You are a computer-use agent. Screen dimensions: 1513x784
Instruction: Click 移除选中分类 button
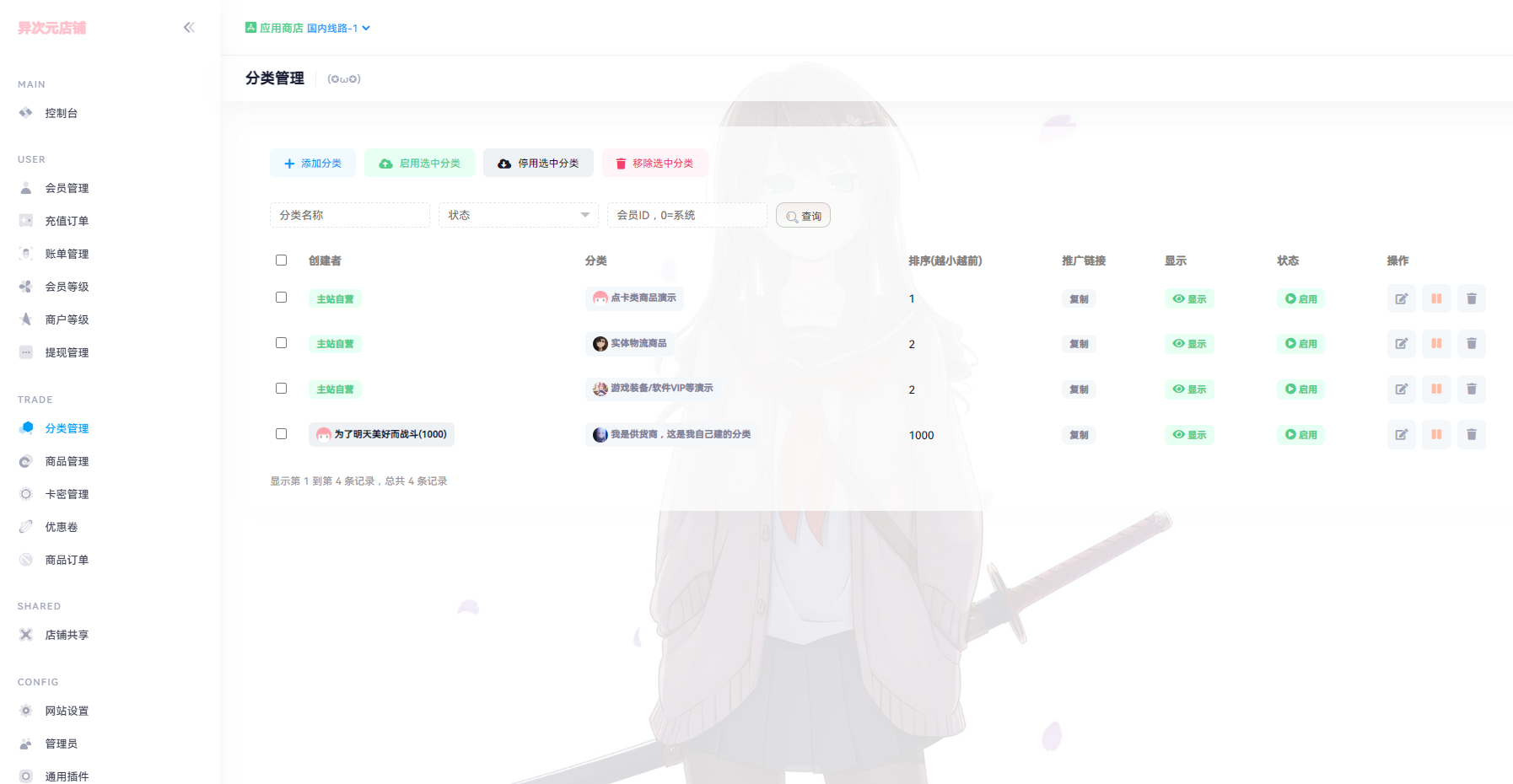click(x=654, y=163)
